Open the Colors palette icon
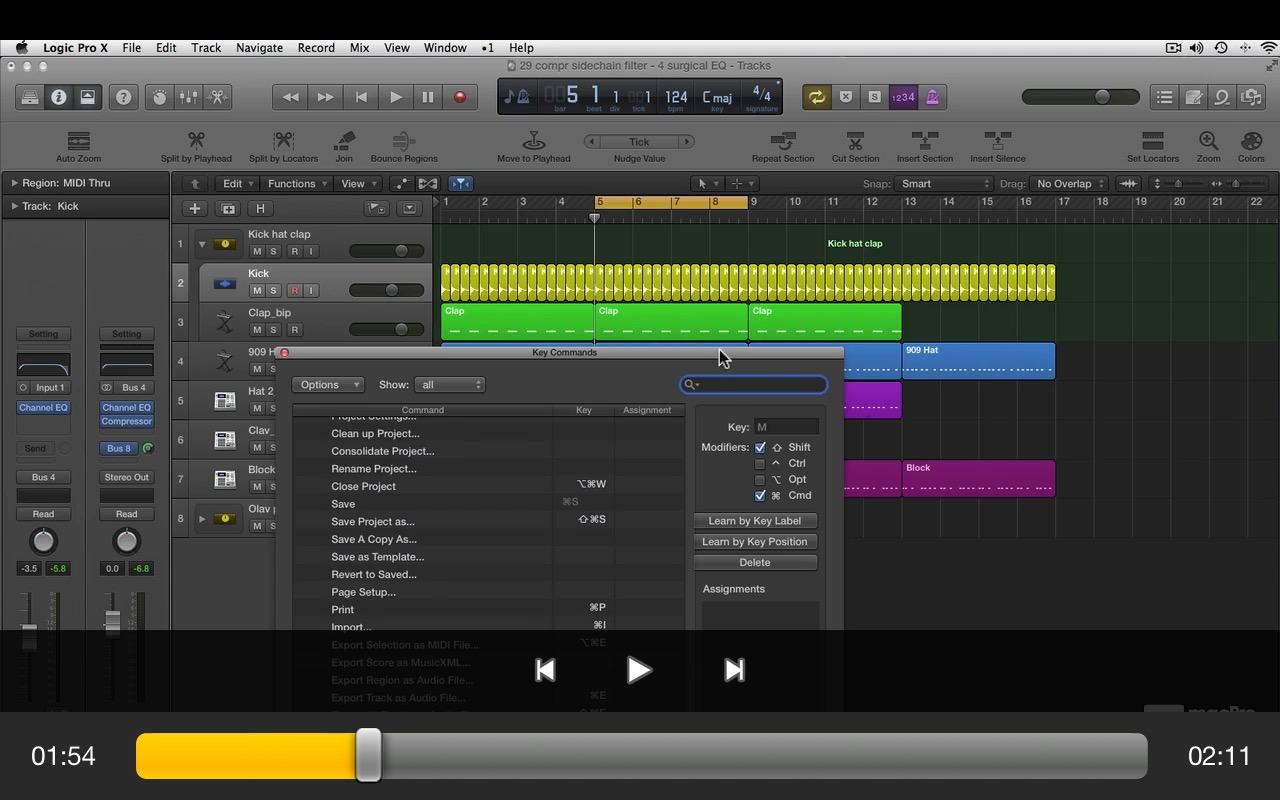Screen dimensions: 1280x800 1251,141
